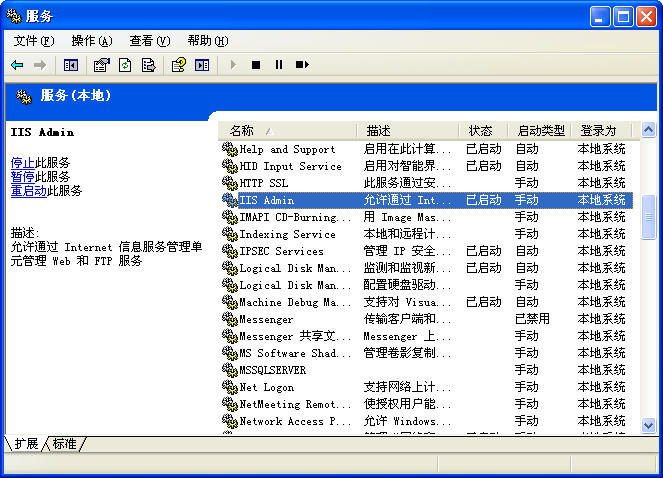Click the gear icon for IPSEC Services
This screenshot has height=478, width=663.
[x=230, y=251]
